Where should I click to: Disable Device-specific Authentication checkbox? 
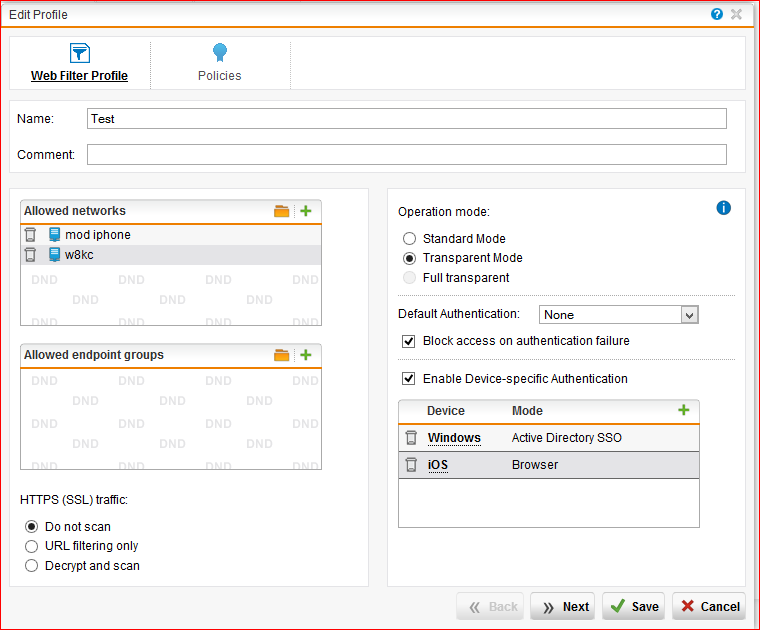click(x=408, y=379)
